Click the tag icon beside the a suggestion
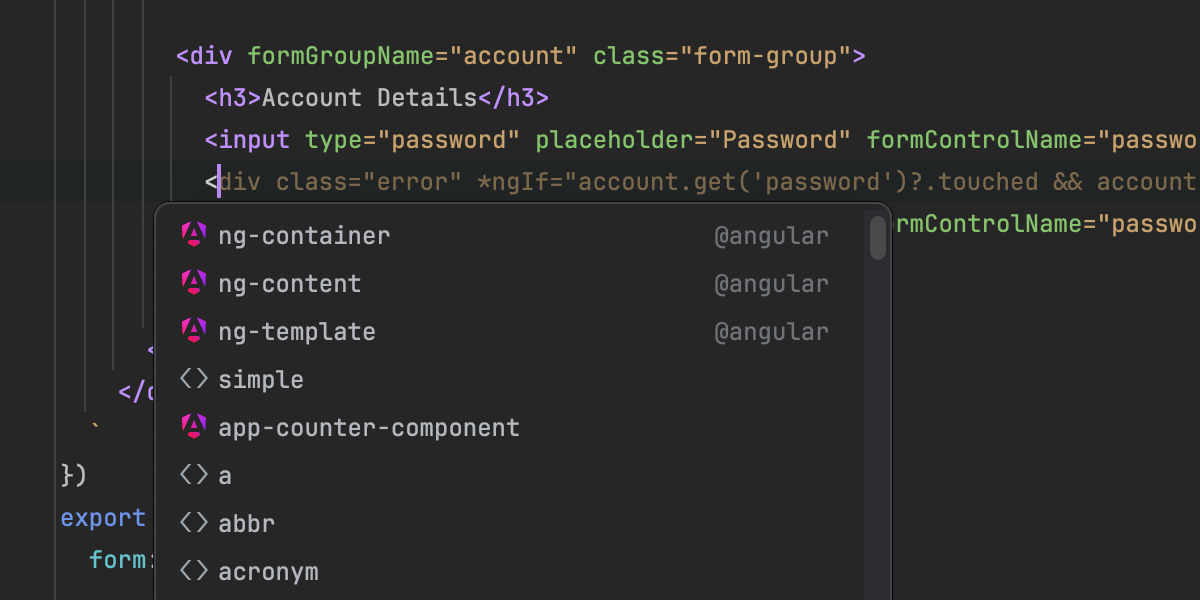Viewport: 1200px width, 600px height. (193, 476)
